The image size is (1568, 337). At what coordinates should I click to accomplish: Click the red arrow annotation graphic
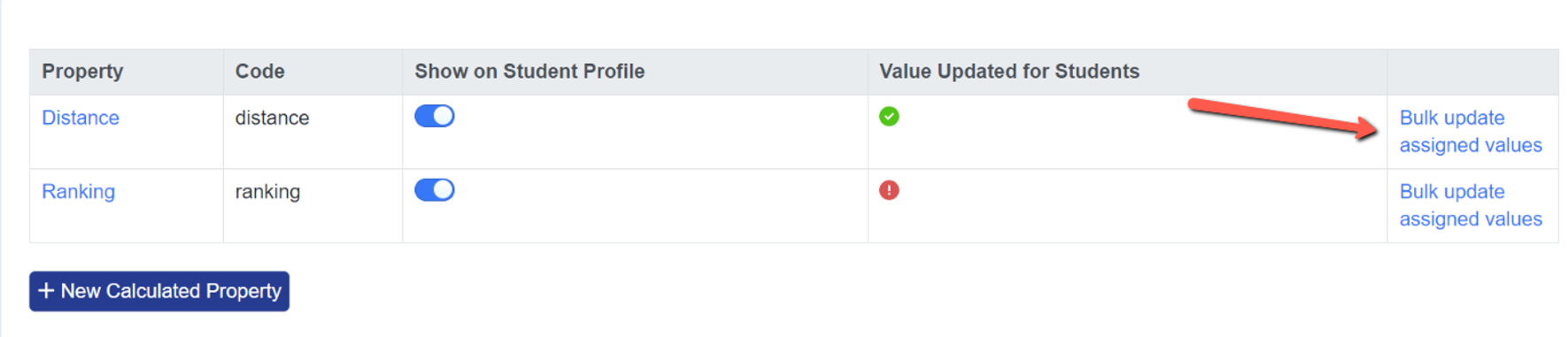1283,118
